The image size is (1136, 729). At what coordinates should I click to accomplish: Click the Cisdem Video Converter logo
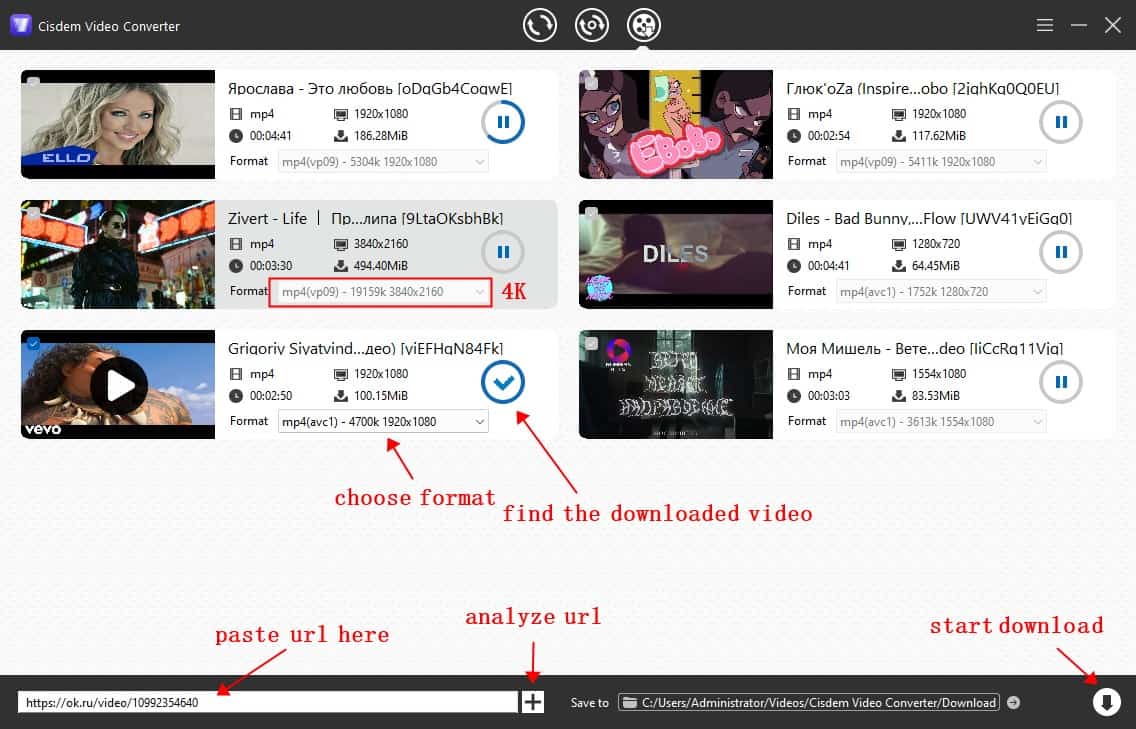click(x=20, y=25)
